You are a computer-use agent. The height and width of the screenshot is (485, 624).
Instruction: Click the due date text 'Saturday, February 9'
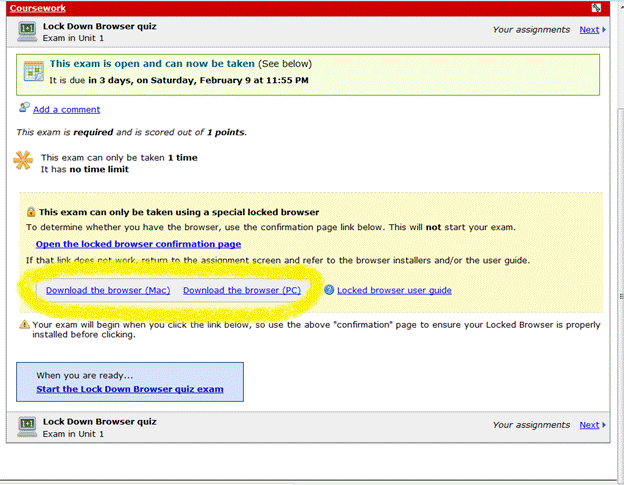point(201,80)
